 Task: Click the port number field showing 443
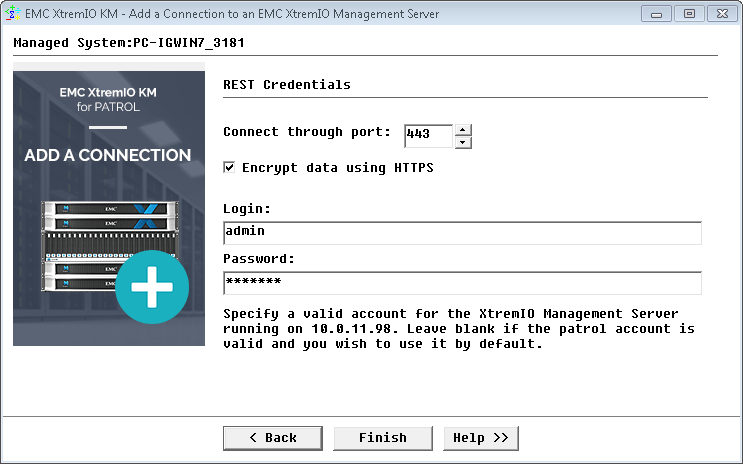[x=428, y=136]
